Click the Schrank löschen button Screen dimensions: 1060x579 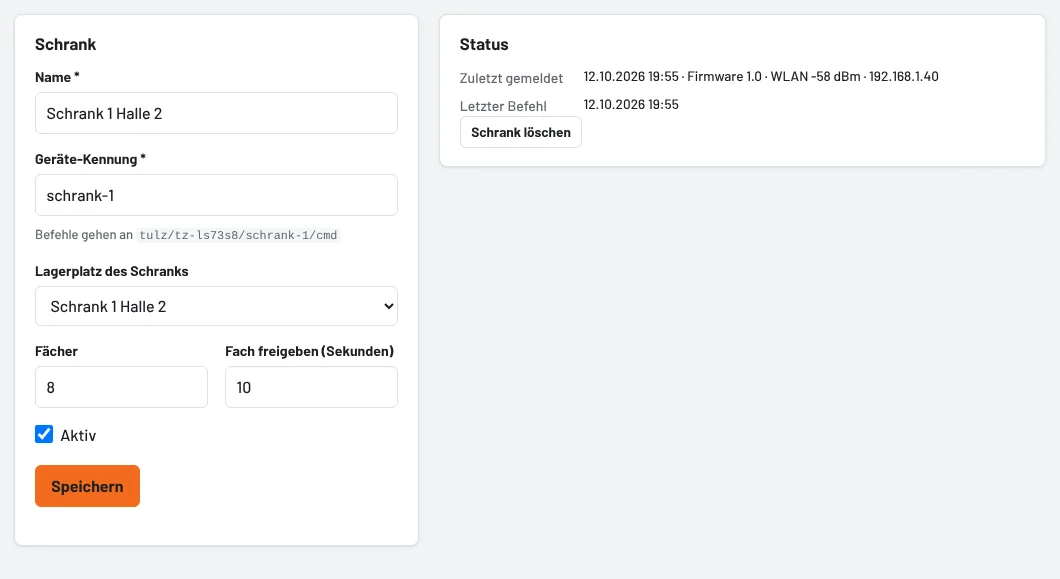[x=521, y=132]
